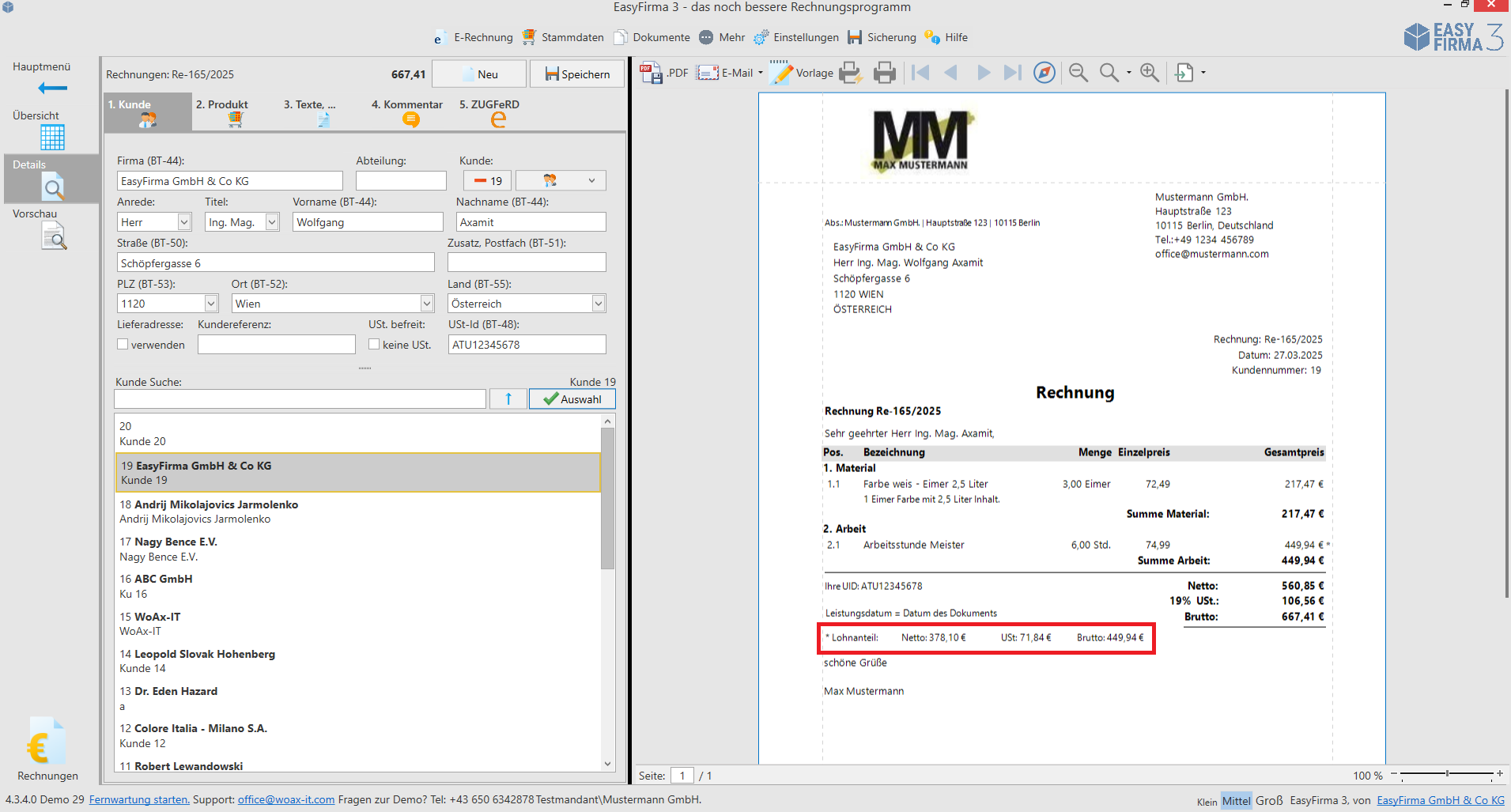Open the Einstellungen menu
Screen dimensions: 1511x812
[796, 37]
